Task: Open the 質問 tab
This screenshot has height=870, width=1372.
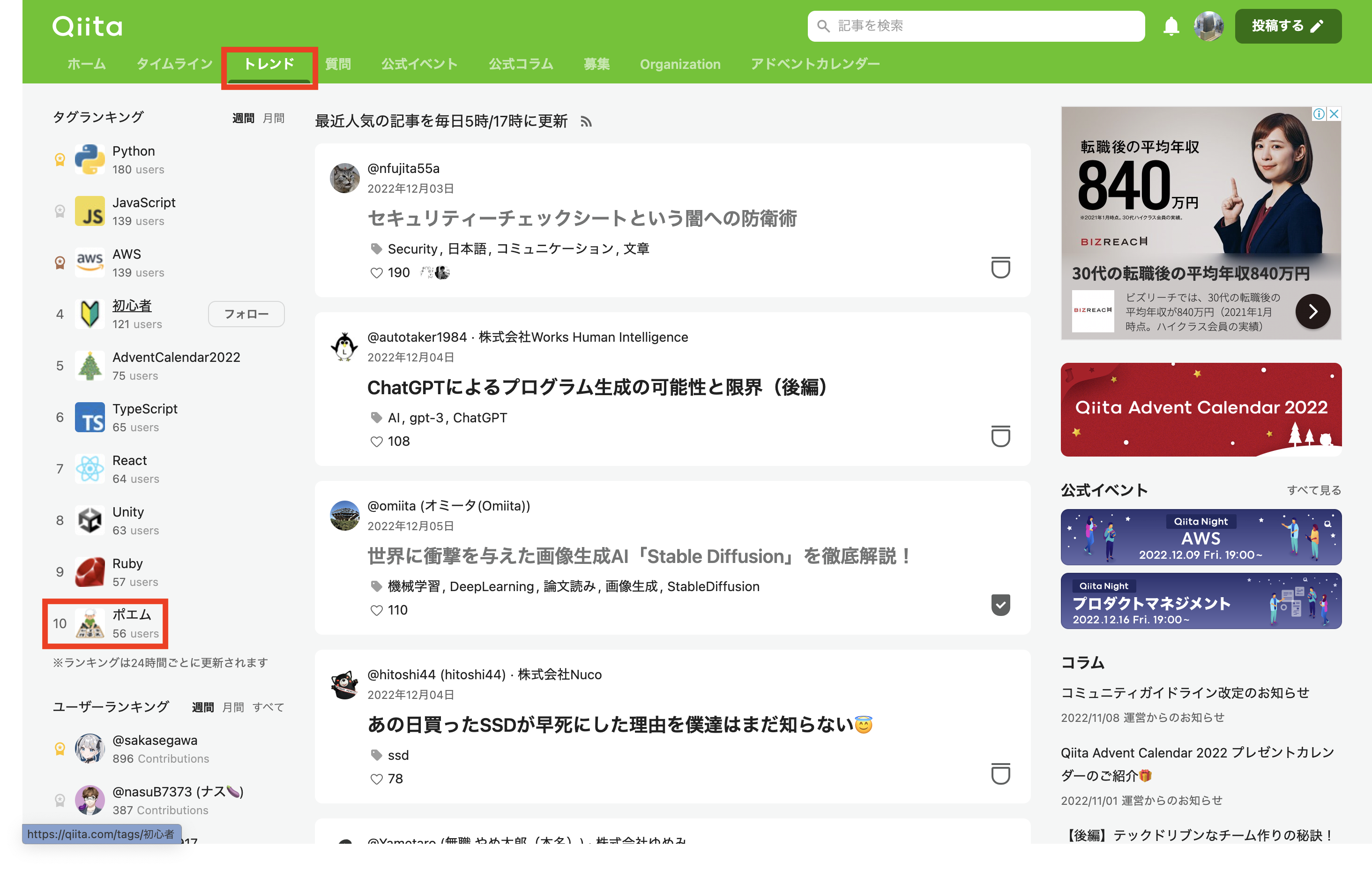Action: [338, 64]
